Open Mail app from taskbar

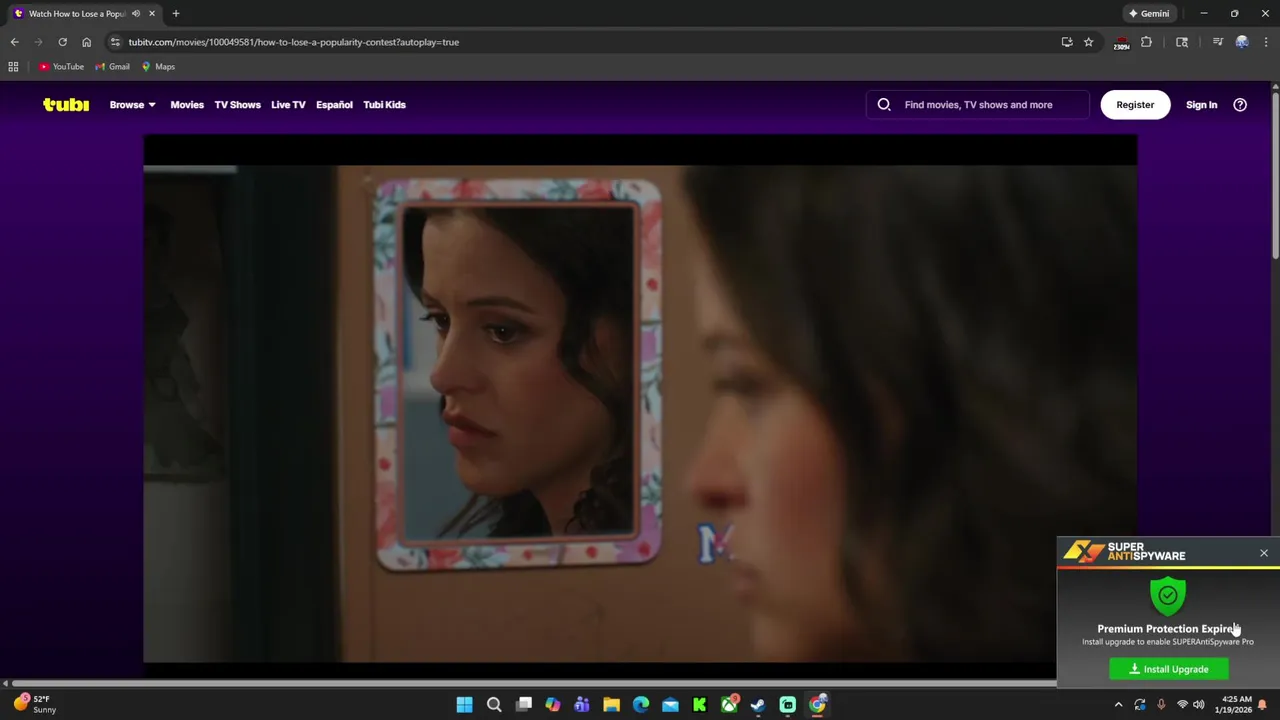pyautogui.click(x=670, y=705)
